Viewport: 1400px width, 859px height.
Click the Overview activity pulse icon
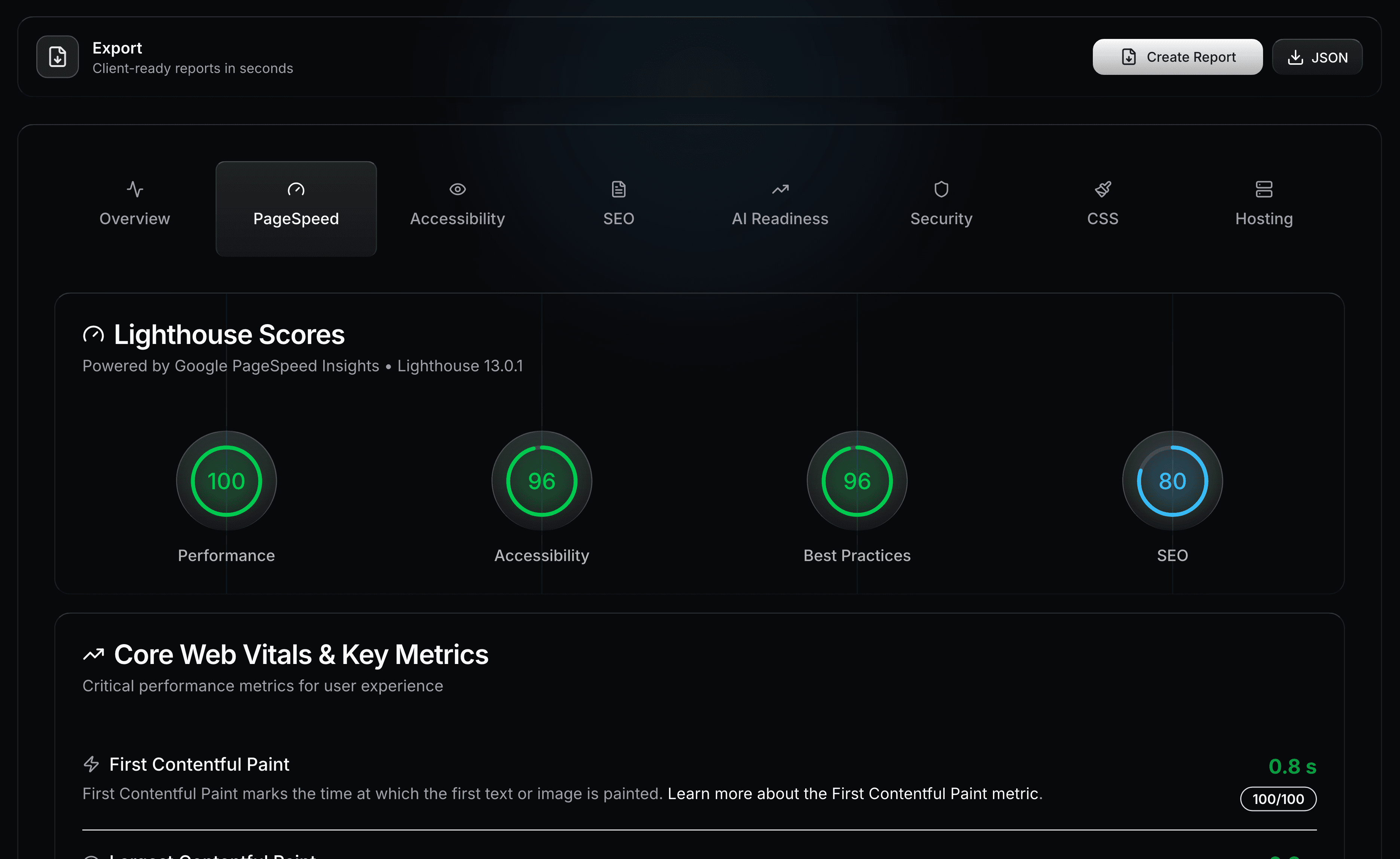(x=135, y=189)
